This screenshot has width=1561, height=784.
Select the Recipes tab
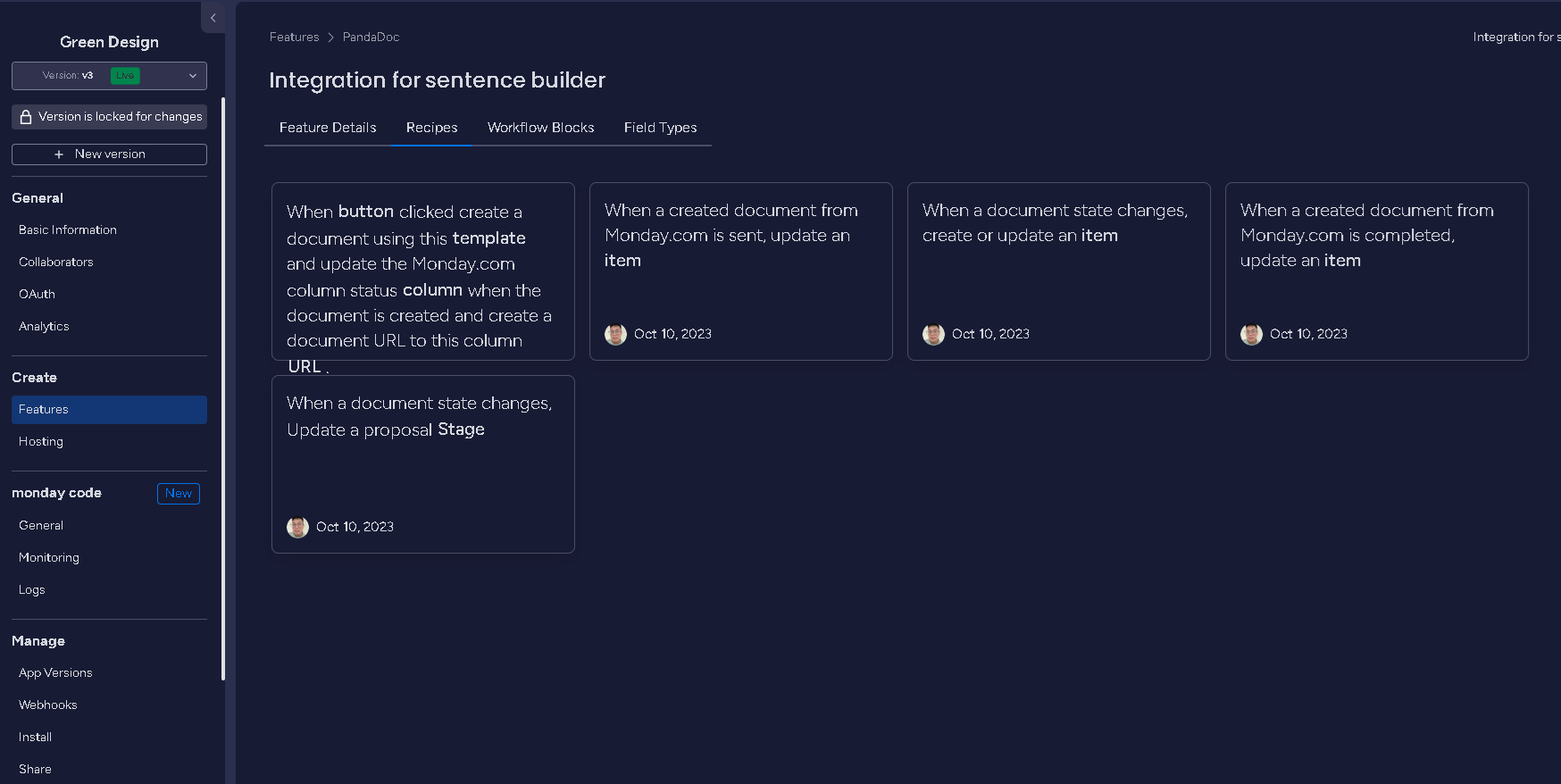(x=432, y=128)
